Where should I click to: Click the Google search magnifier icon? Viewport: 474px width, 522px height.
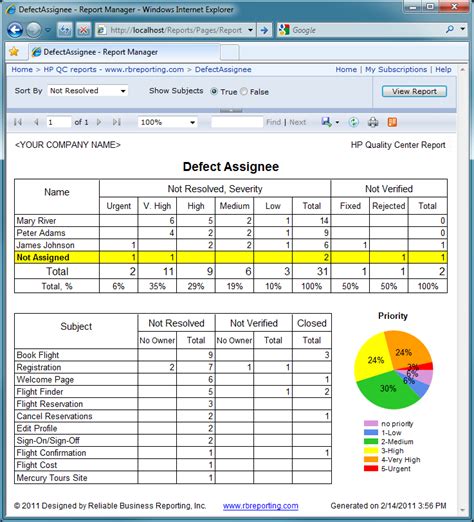(x=450, y=30)
